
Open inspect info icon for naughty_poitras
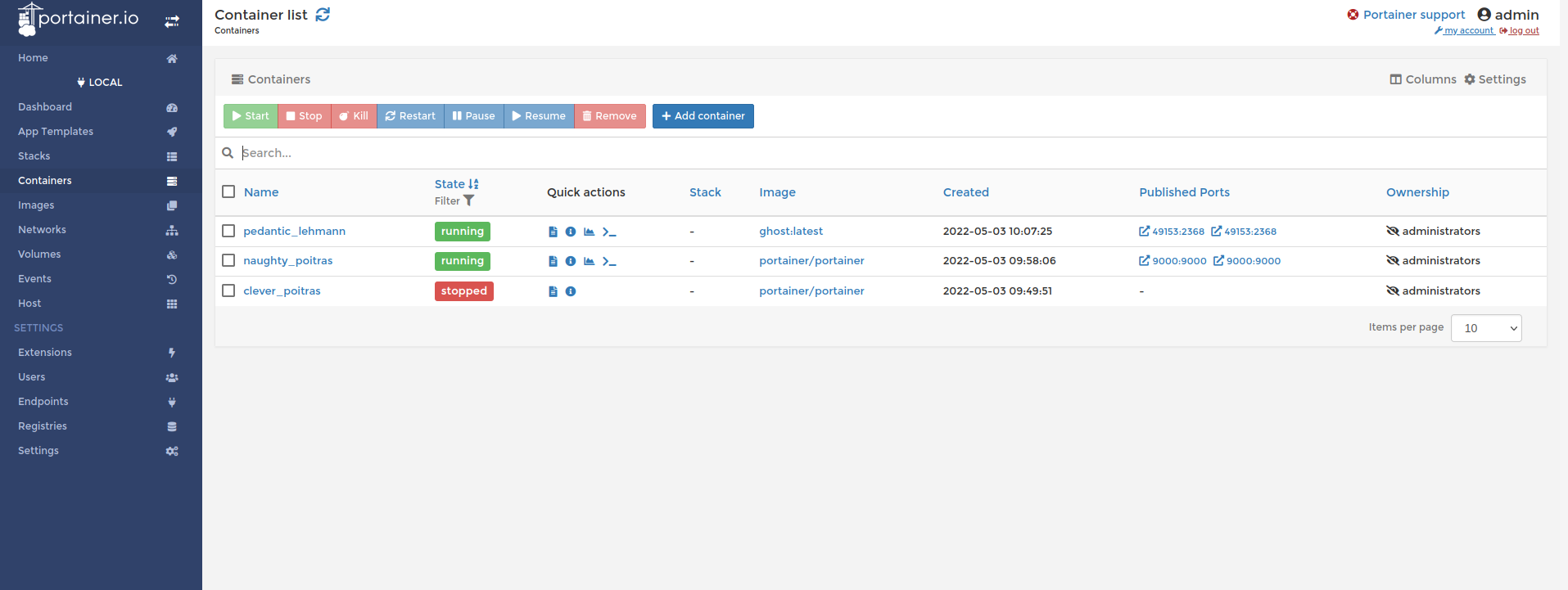(x=571, y=261)
